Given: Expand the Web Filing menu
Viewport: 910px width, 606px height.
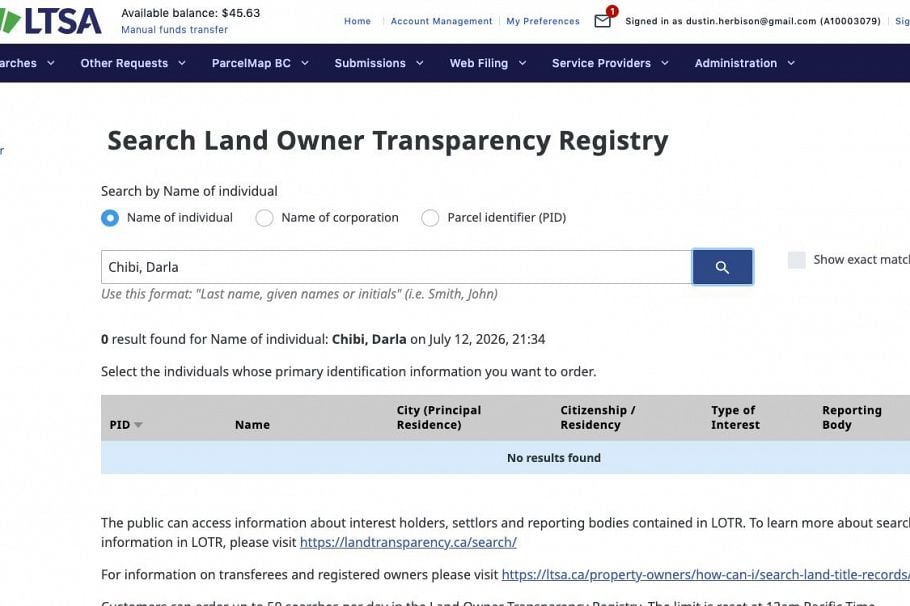Looking at the screenshot, I should [x=488, y=63].
